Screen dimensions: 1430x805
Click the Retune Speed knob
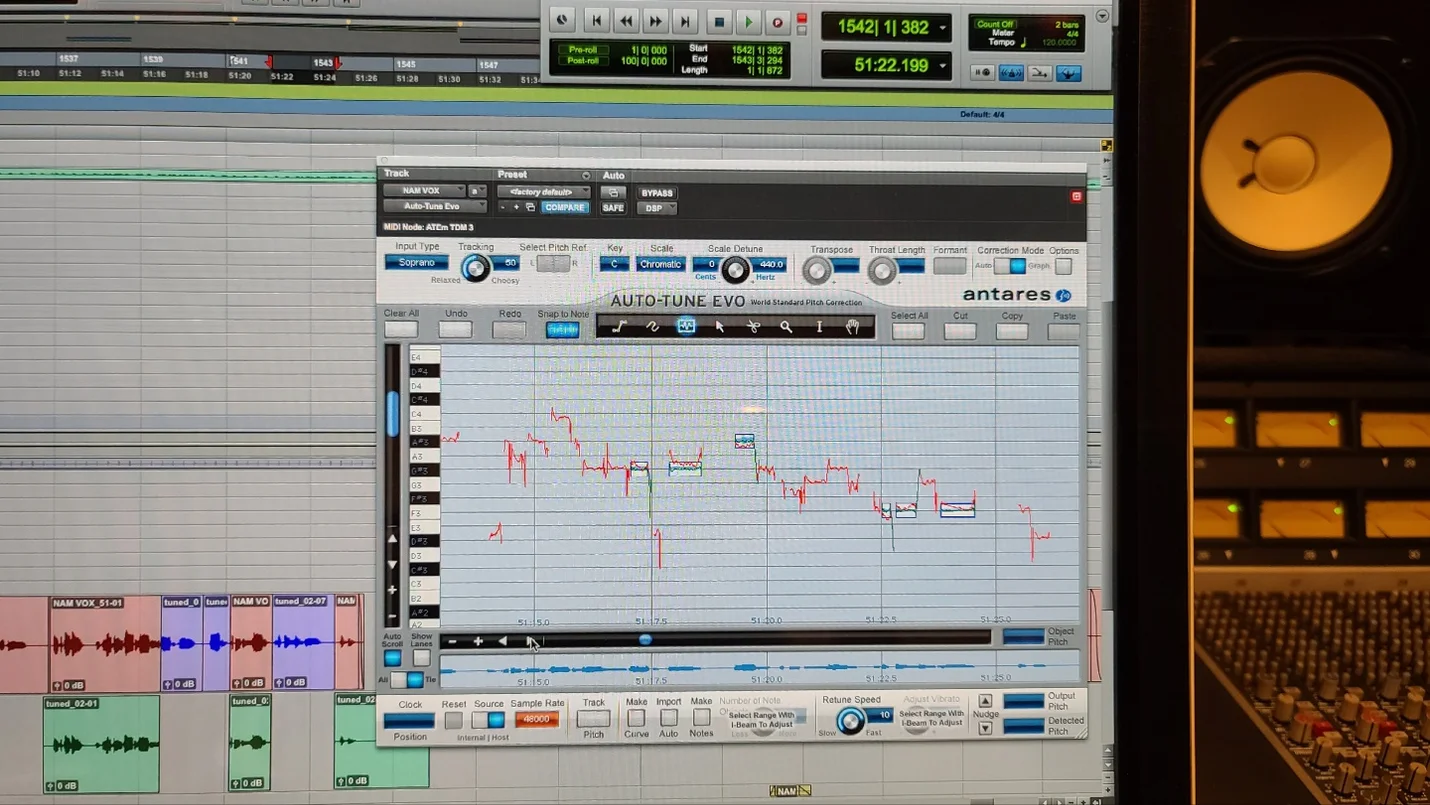[850, 721]
